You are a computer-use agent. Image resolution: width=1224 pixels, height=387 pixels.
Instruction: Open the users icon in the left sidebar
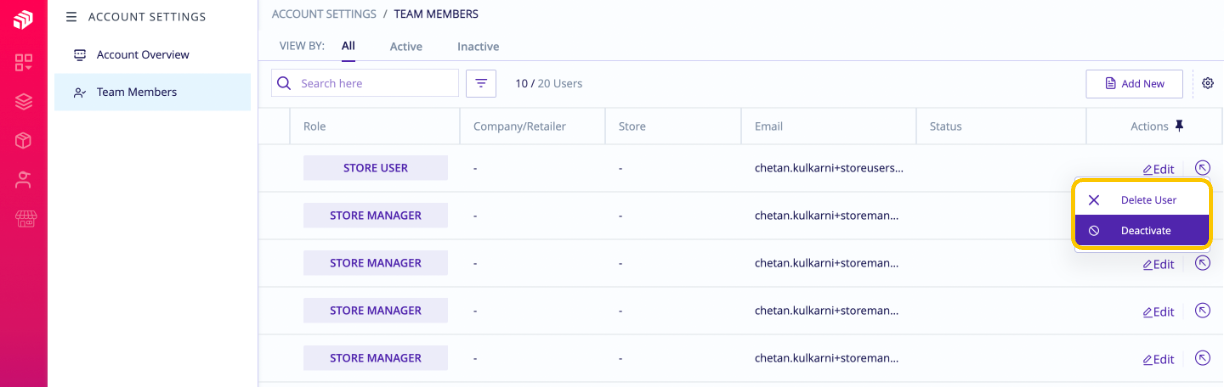click(23, 180)
